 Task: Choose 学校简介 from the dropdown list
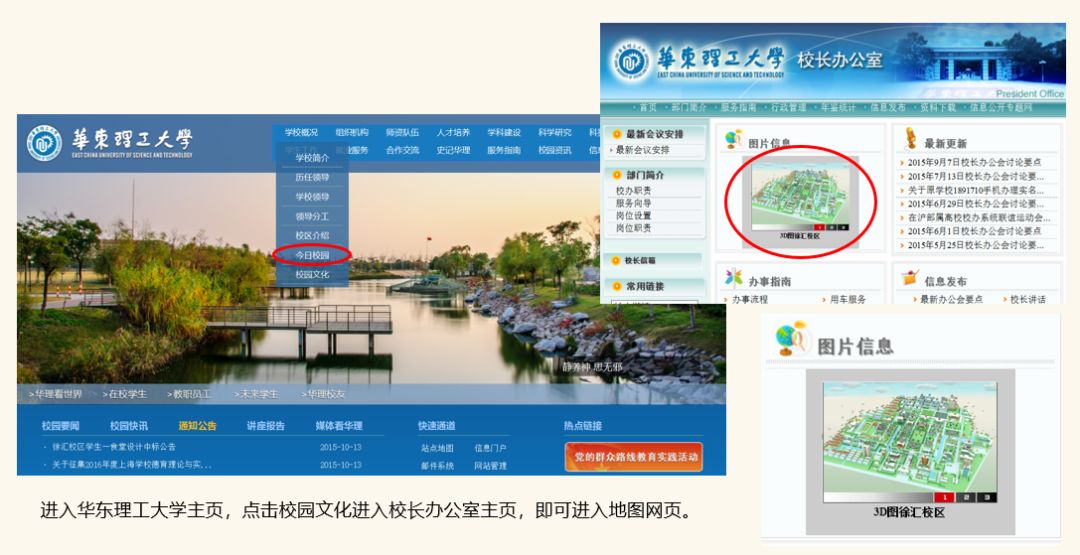point(312,158)
